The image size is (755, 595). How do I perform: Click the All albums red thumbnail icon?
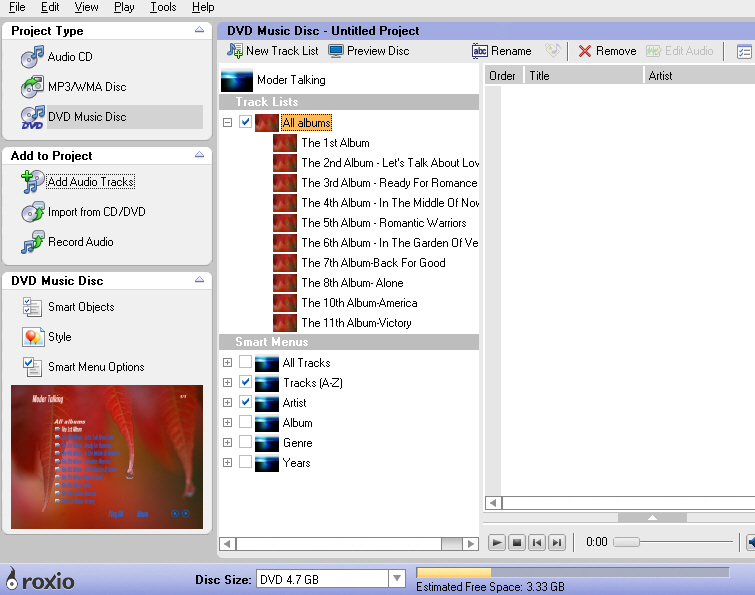[x=267, y=123]
